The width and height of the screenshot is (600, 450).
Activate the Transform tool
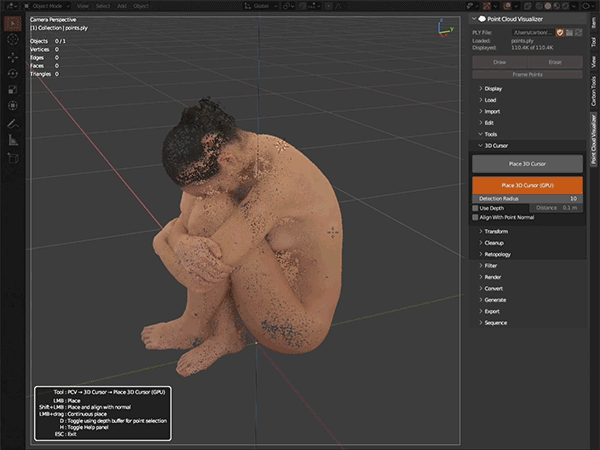coord(13,106)
